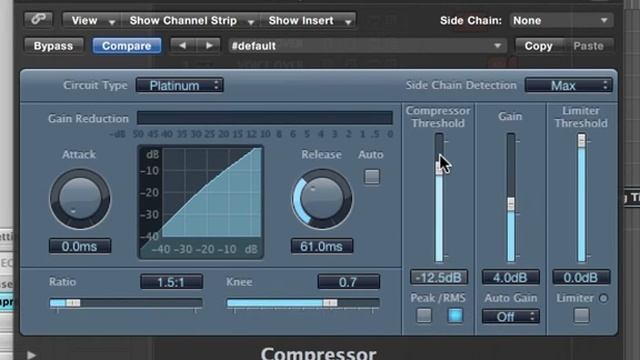Click the Gain vertical slider handle
Screen dimensions: 640x360
pos(511,204)
